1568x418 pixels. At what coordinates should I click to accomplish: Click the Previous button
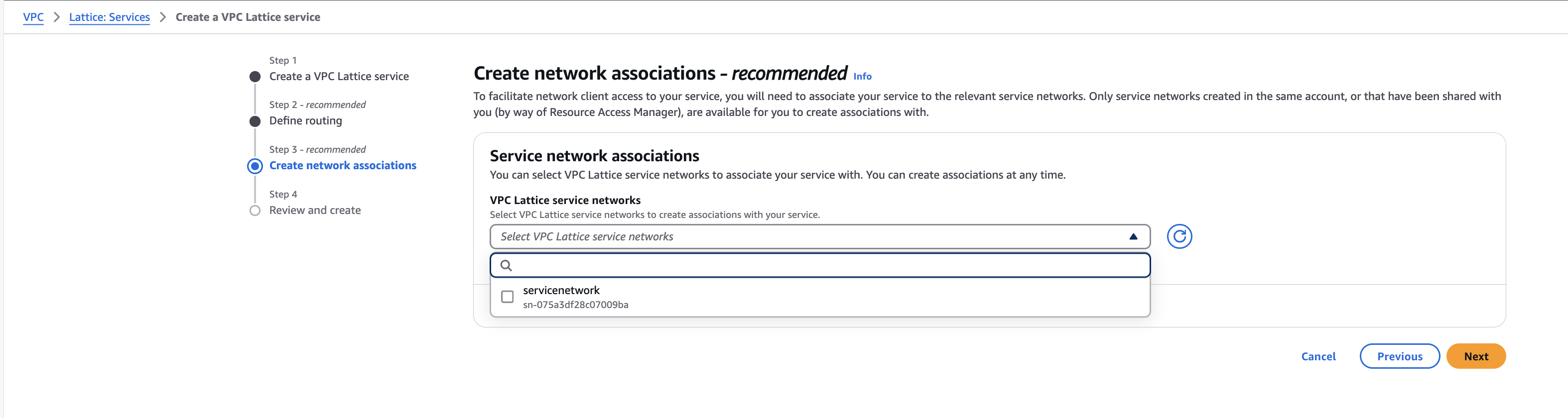1399,357
